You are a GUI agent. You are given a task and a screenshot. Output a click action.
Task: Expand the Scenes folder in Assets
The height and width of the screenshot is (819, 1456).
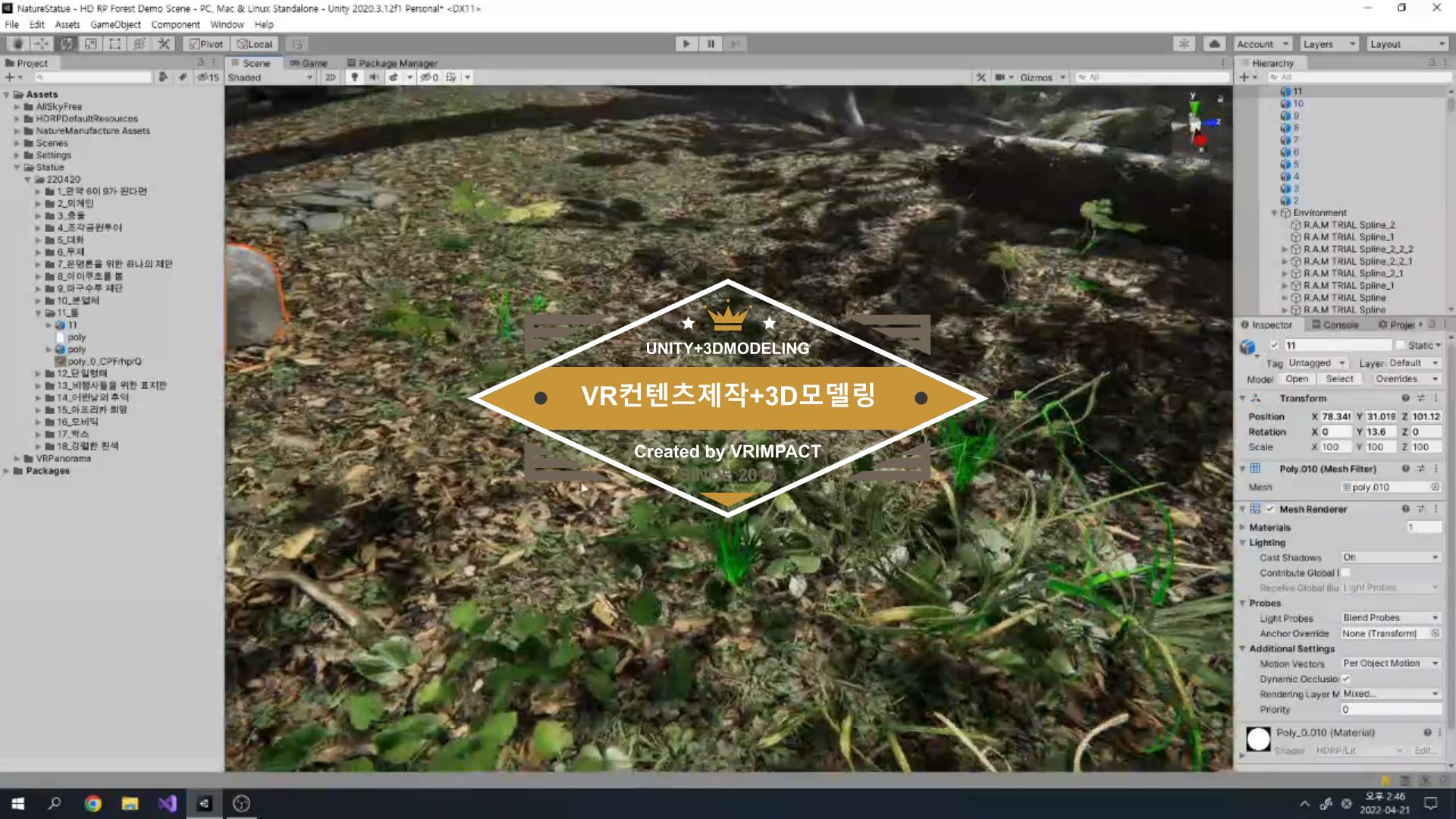pos(17,143)
